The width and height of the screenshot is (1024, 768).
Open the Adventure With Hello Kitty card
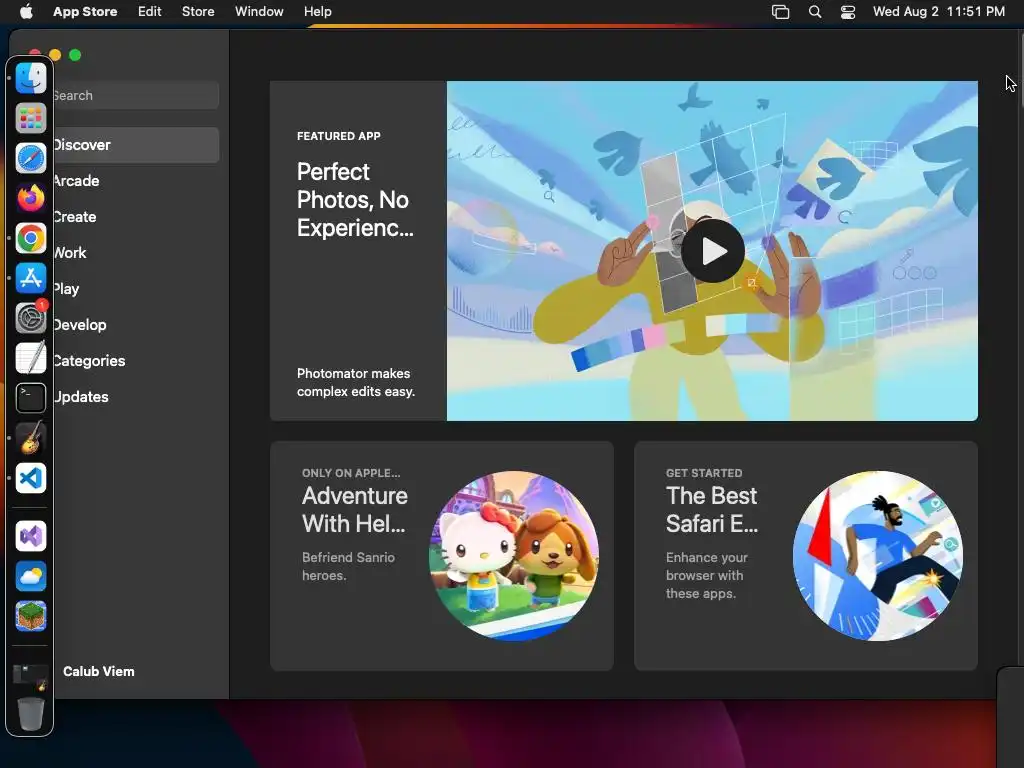coord(441,556)
